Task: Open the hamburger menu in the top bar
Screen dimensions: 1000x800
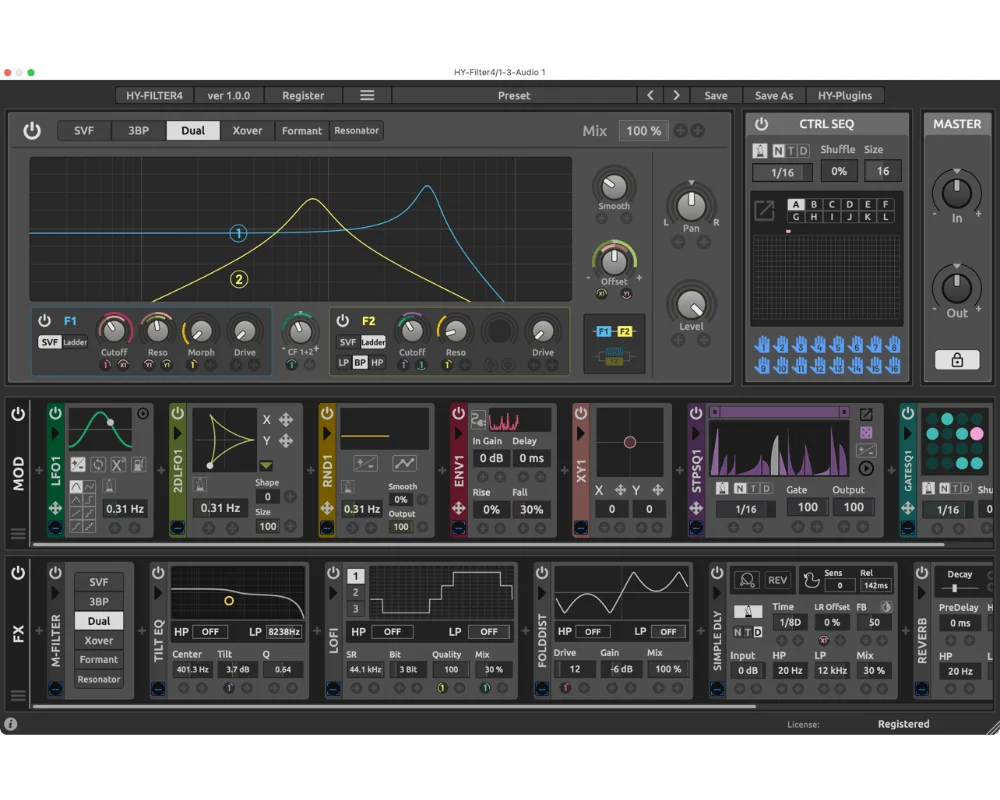Action: pyautogui.click(x=367, y=96)
